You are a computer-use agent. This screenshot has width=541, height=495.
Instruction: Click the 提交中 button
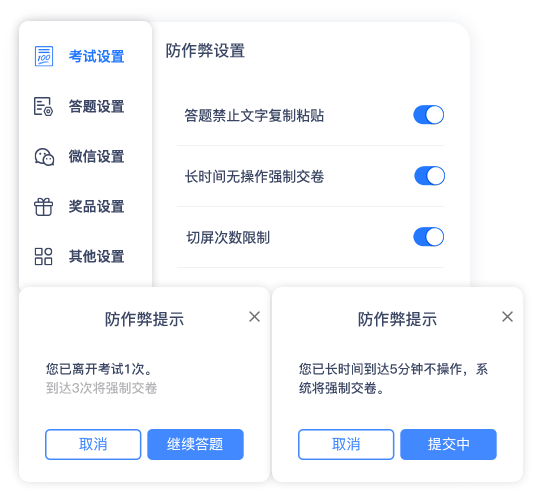[449, 444]
